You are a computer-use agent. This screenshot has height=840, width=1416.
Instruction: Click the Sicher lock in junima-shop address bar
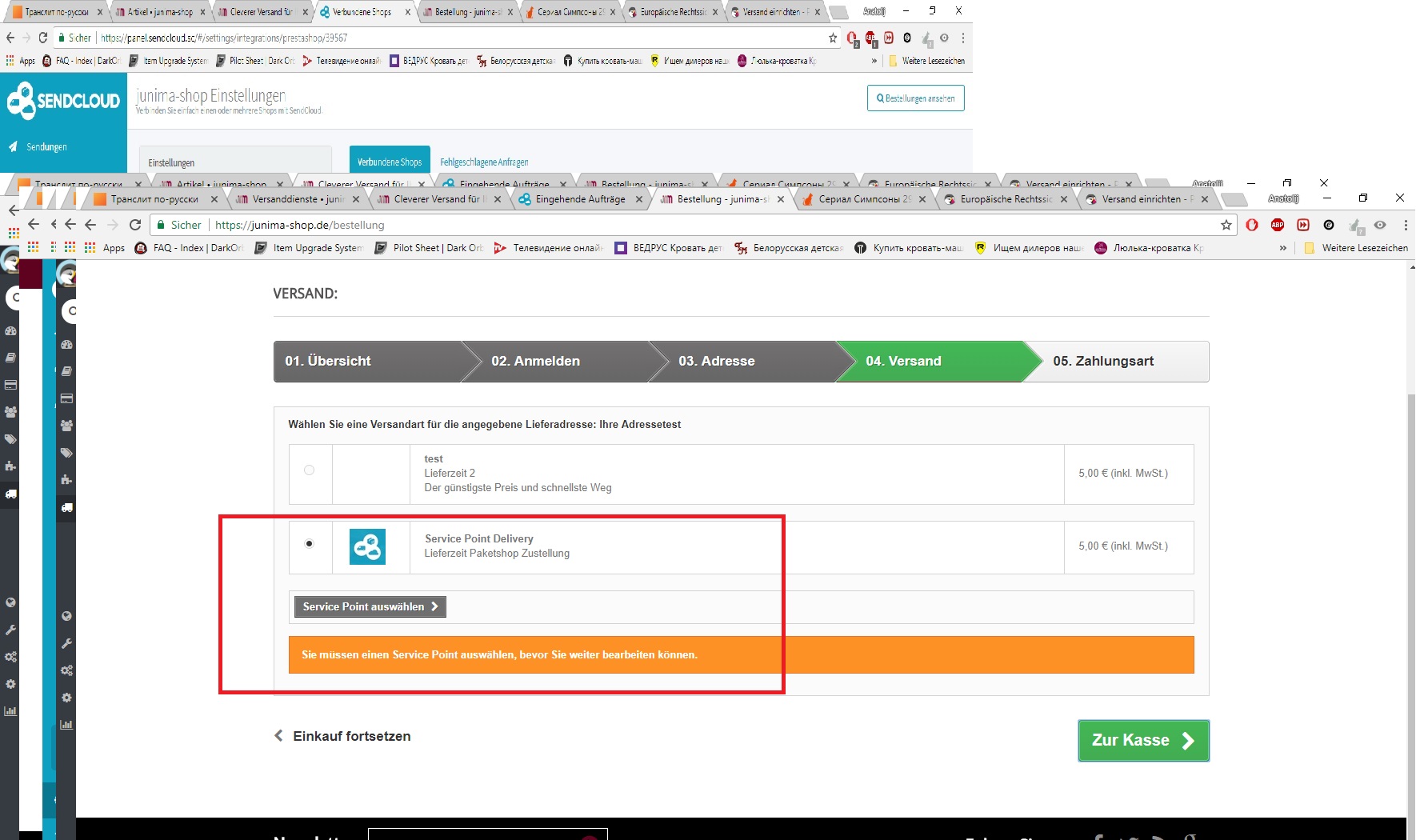coord(161,225)
